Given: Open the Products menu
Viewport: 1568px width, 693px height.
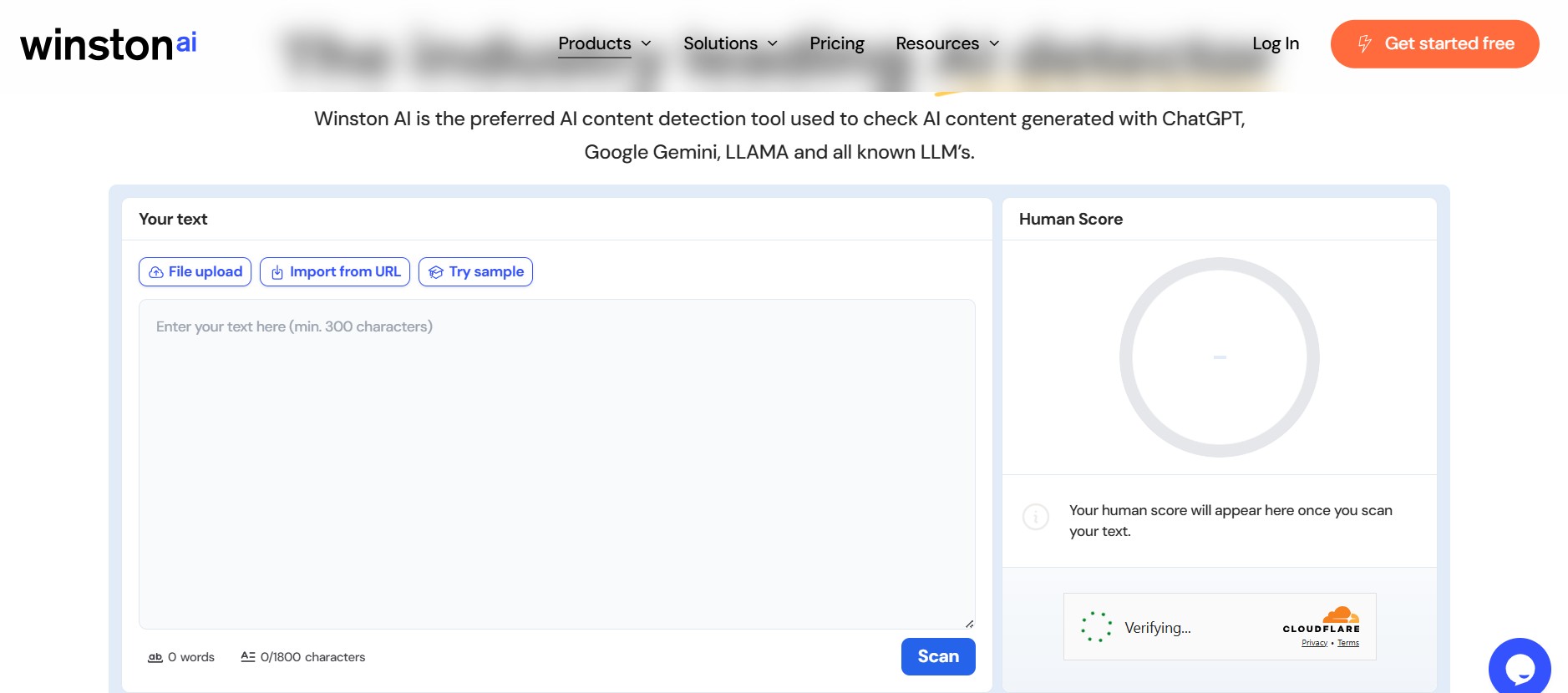Looking at the screenshot, I should 595,43.
